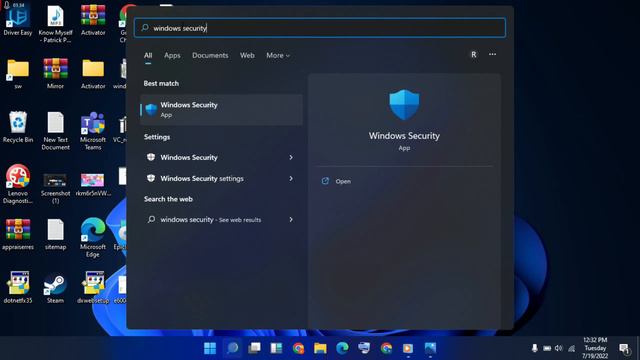The image size is (640, 360).
Task: Expand Windows Security settings result arrow
Action: 291,158
